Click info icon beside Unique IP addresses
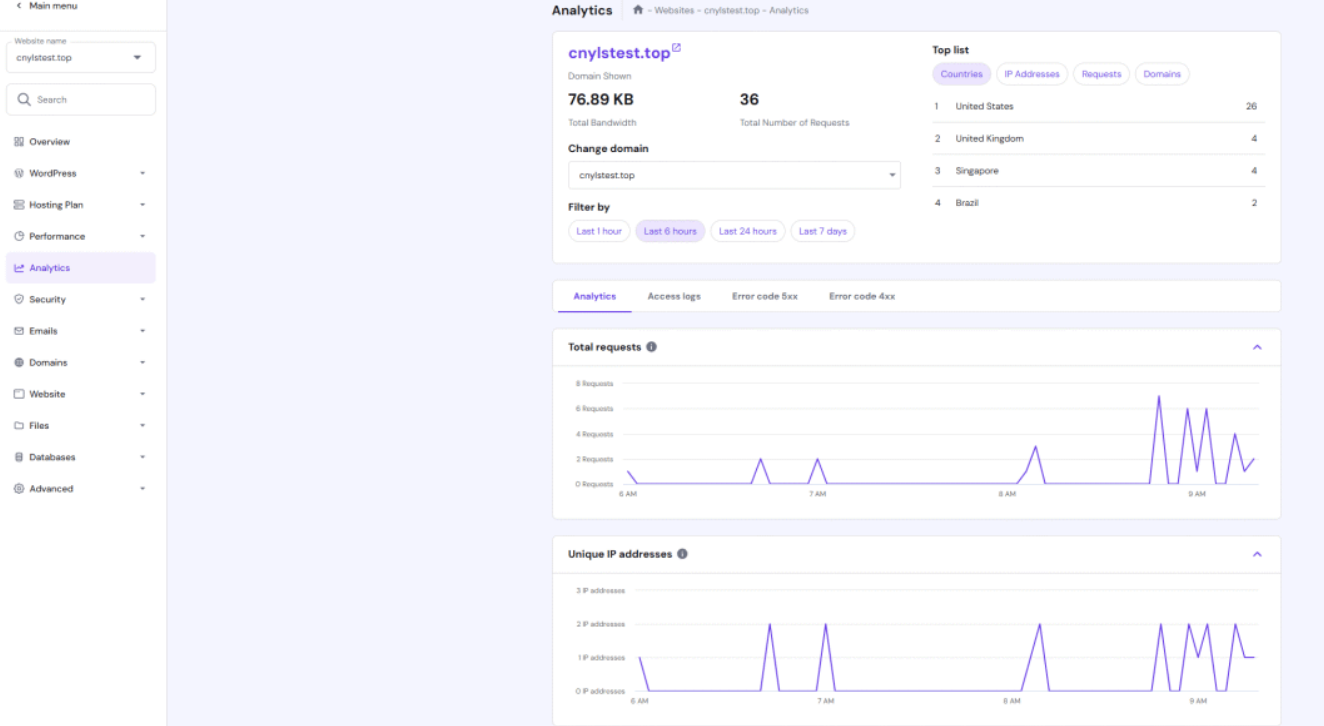 coord(682,554)
